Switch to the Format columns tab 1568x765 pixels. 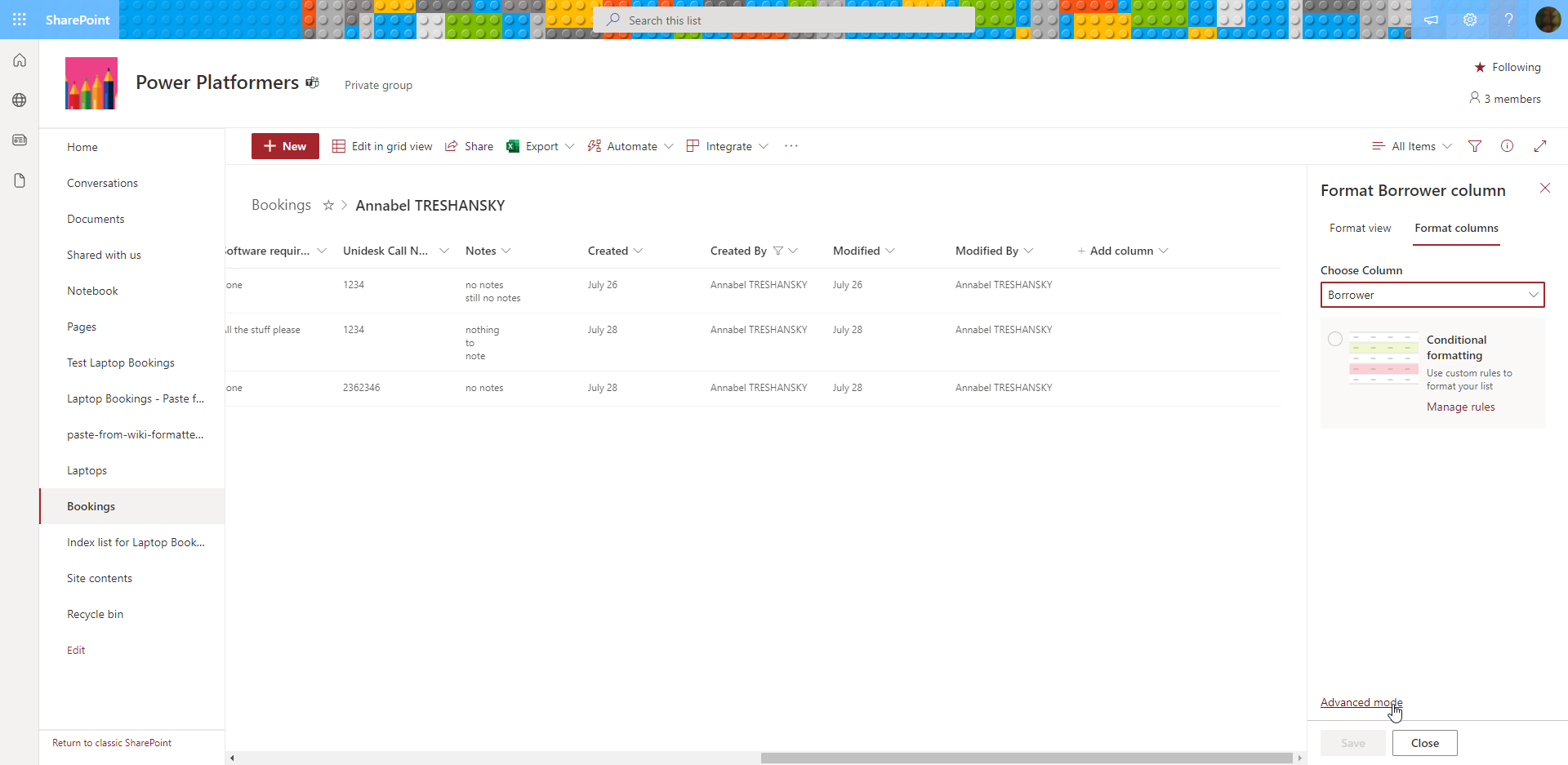(x=1456, y=229)
